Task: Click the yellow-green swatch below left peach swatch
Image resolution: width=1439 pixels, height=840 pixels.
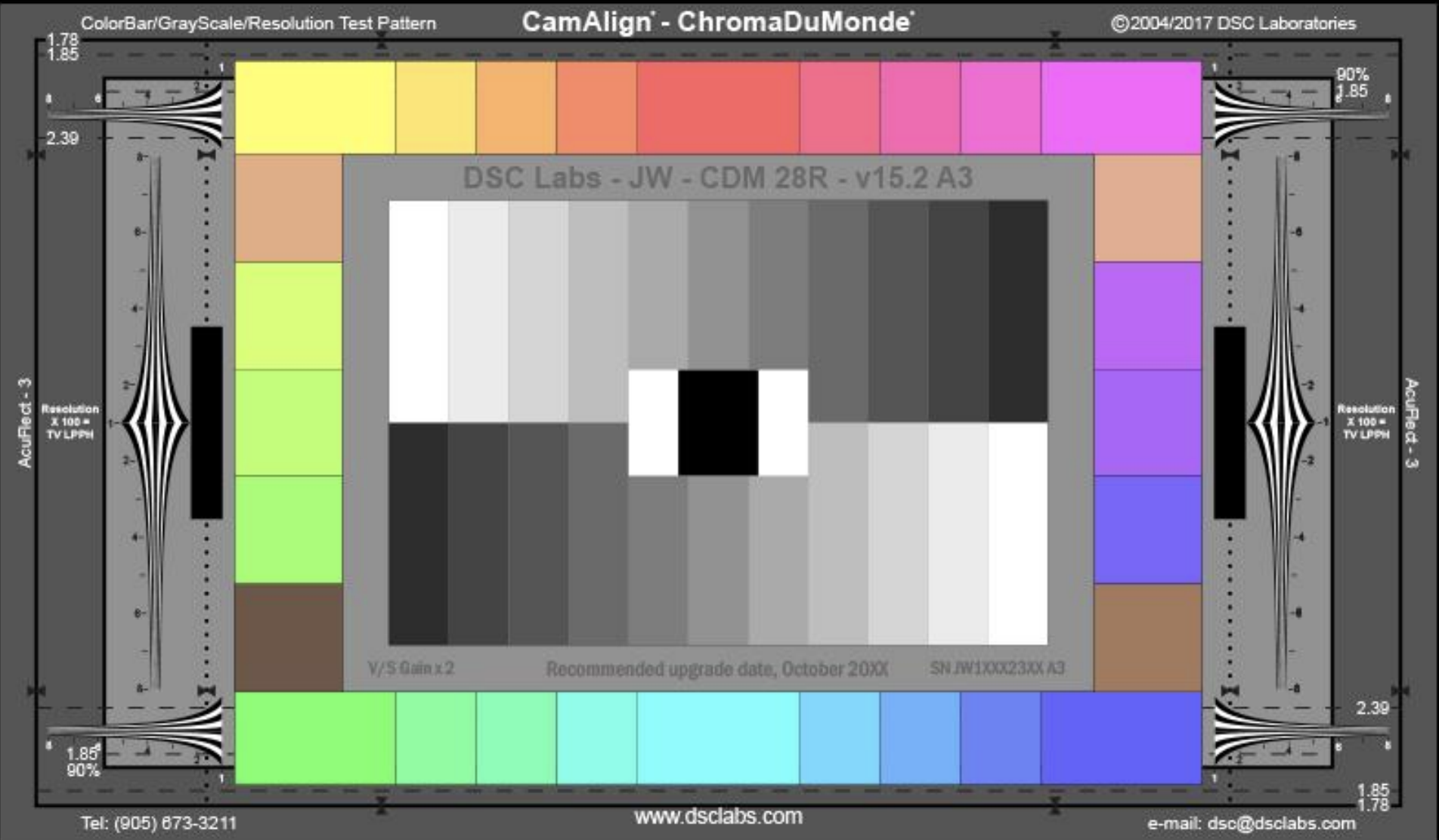Action: click(289, 316)
